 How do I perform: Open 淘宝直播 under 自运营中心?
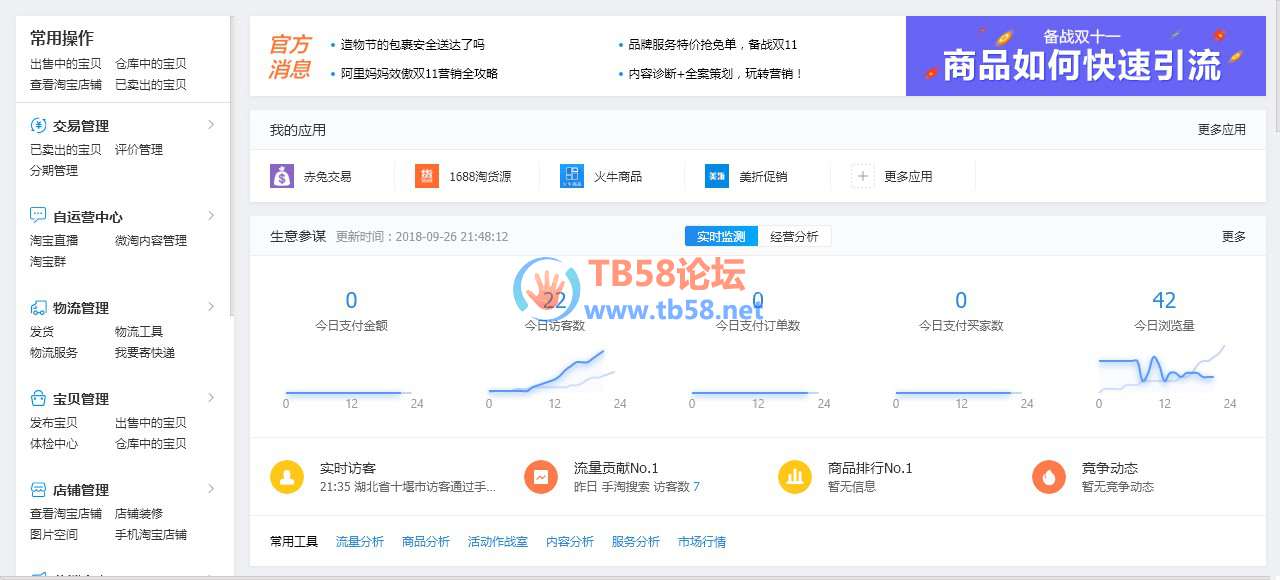click(x=54, y=240)
